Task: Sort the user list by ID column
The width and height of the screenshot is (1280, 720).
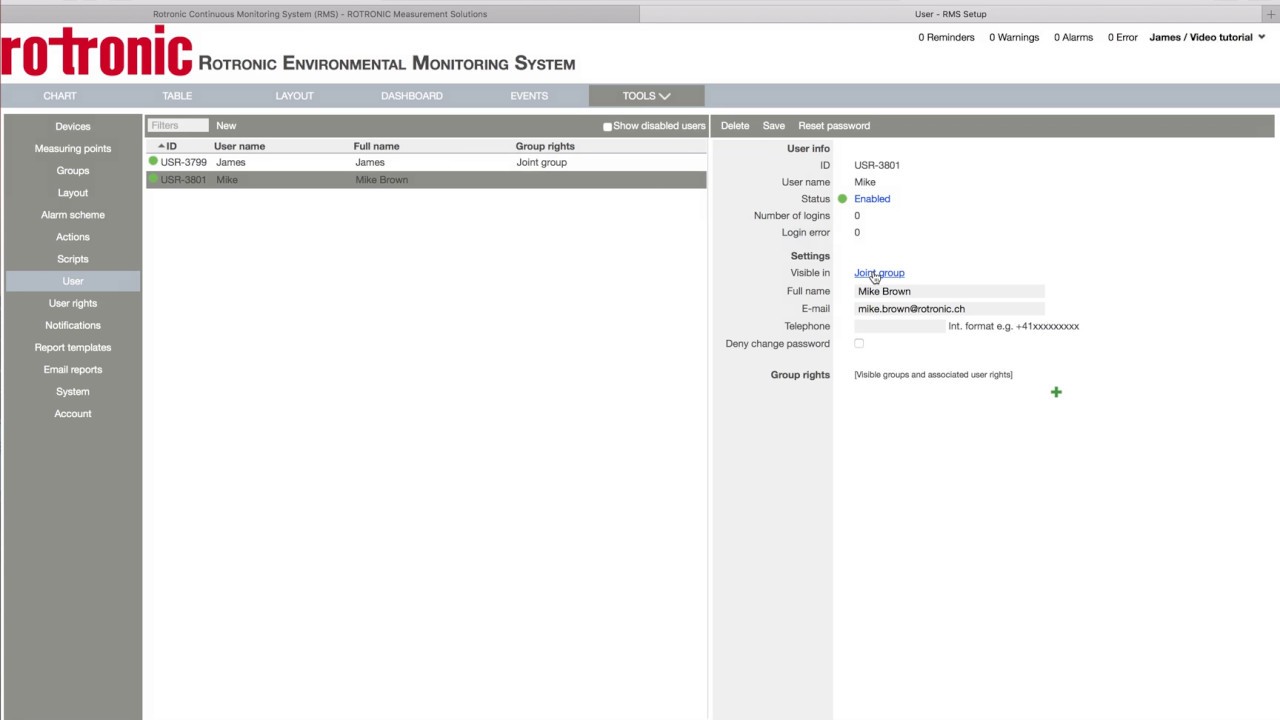Action: point(168,146)
